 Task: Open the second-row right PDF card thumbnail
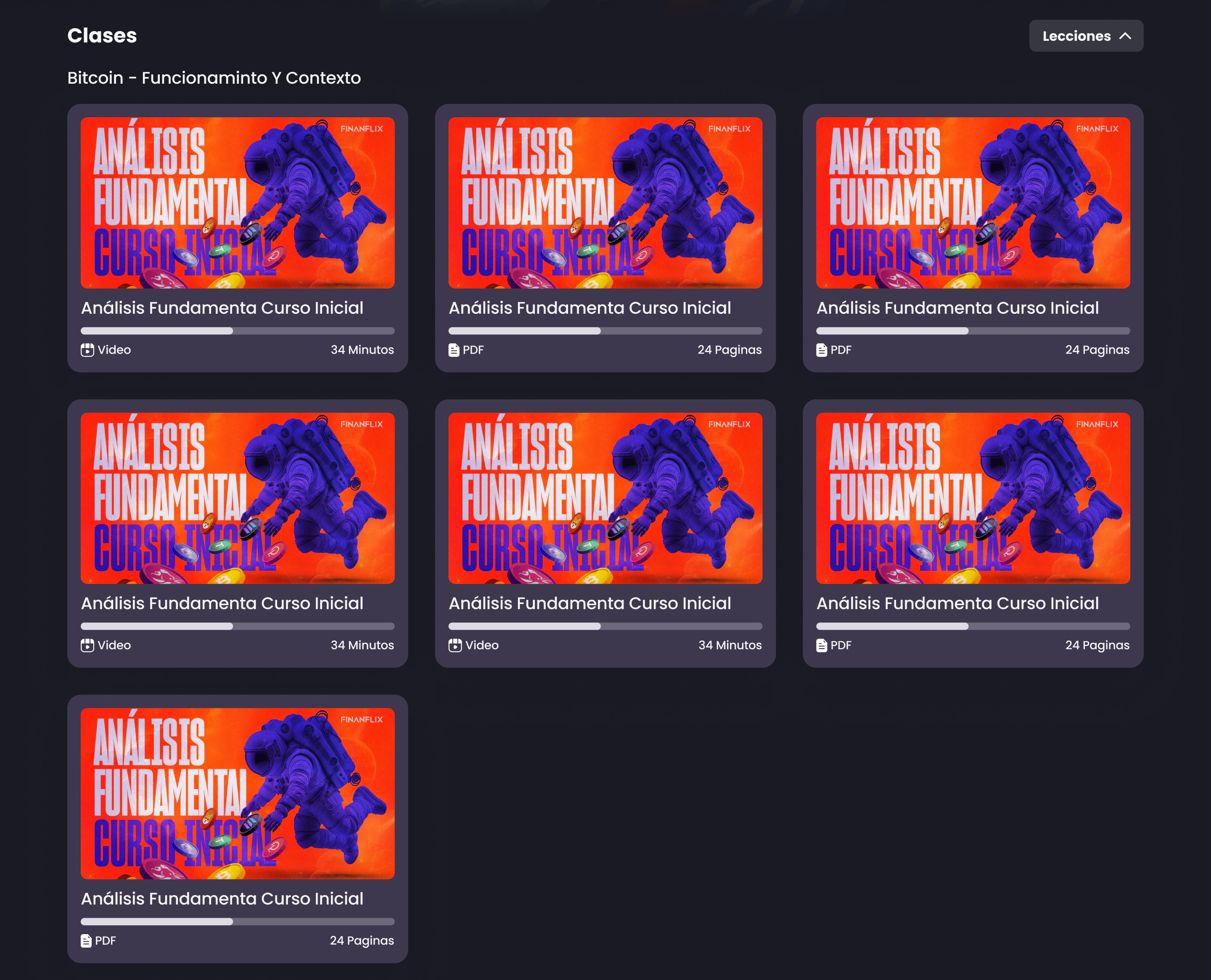click(x=973, y=498)
